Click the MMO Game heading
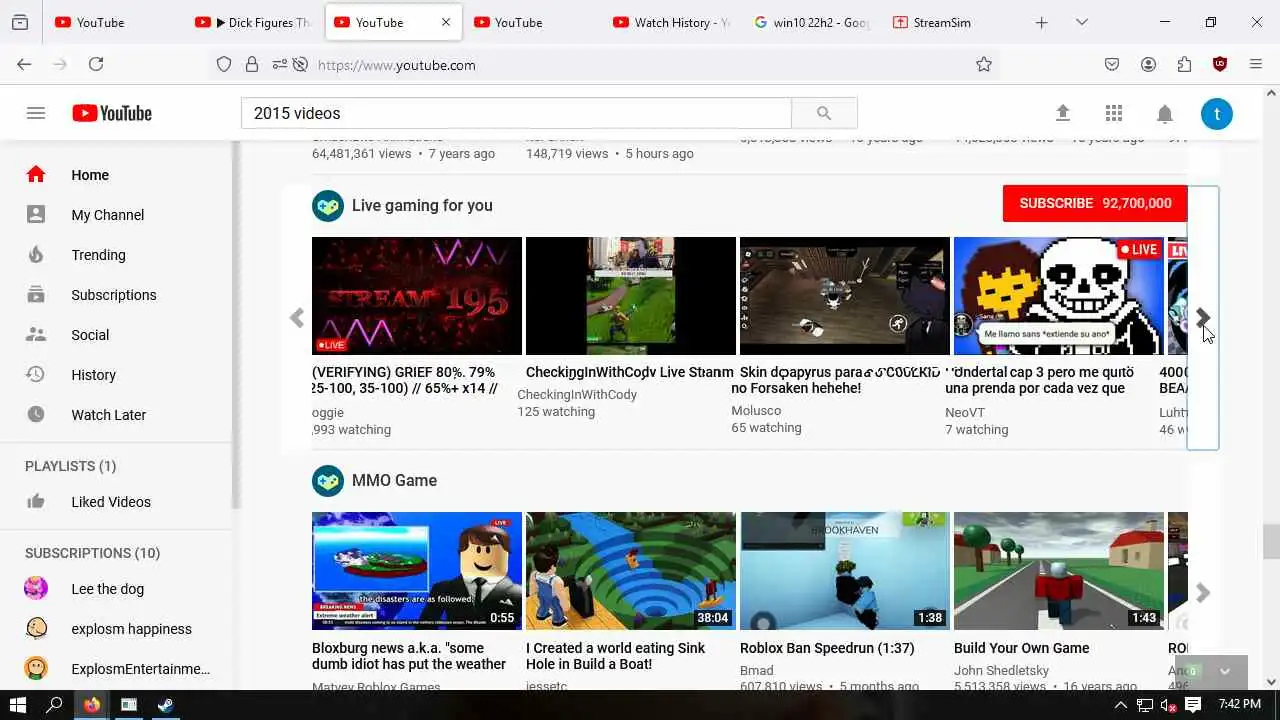 point(394,481)
